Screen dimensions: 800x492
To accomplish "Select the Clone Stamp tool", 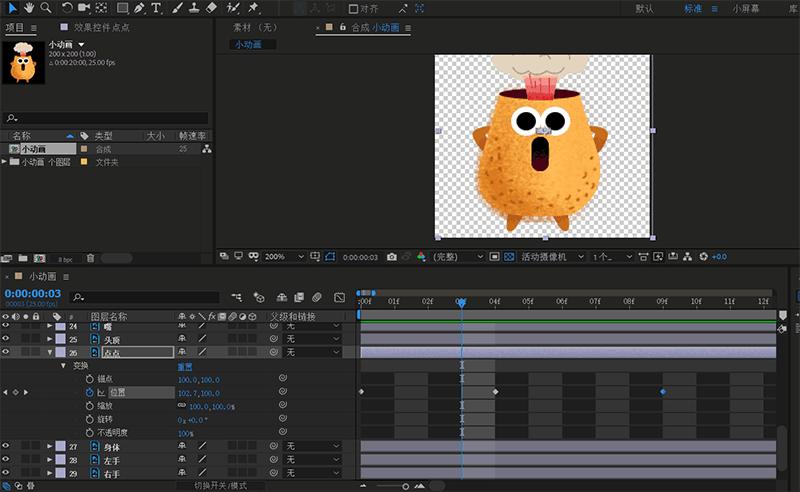I will coord(193,8).
